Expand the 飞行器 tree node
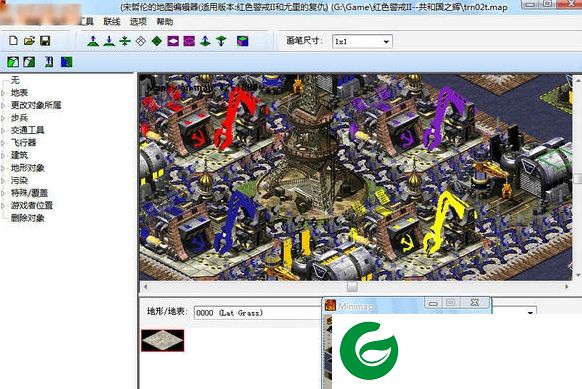This screenshot has height=389, width=582. click(x=3, y=143)
